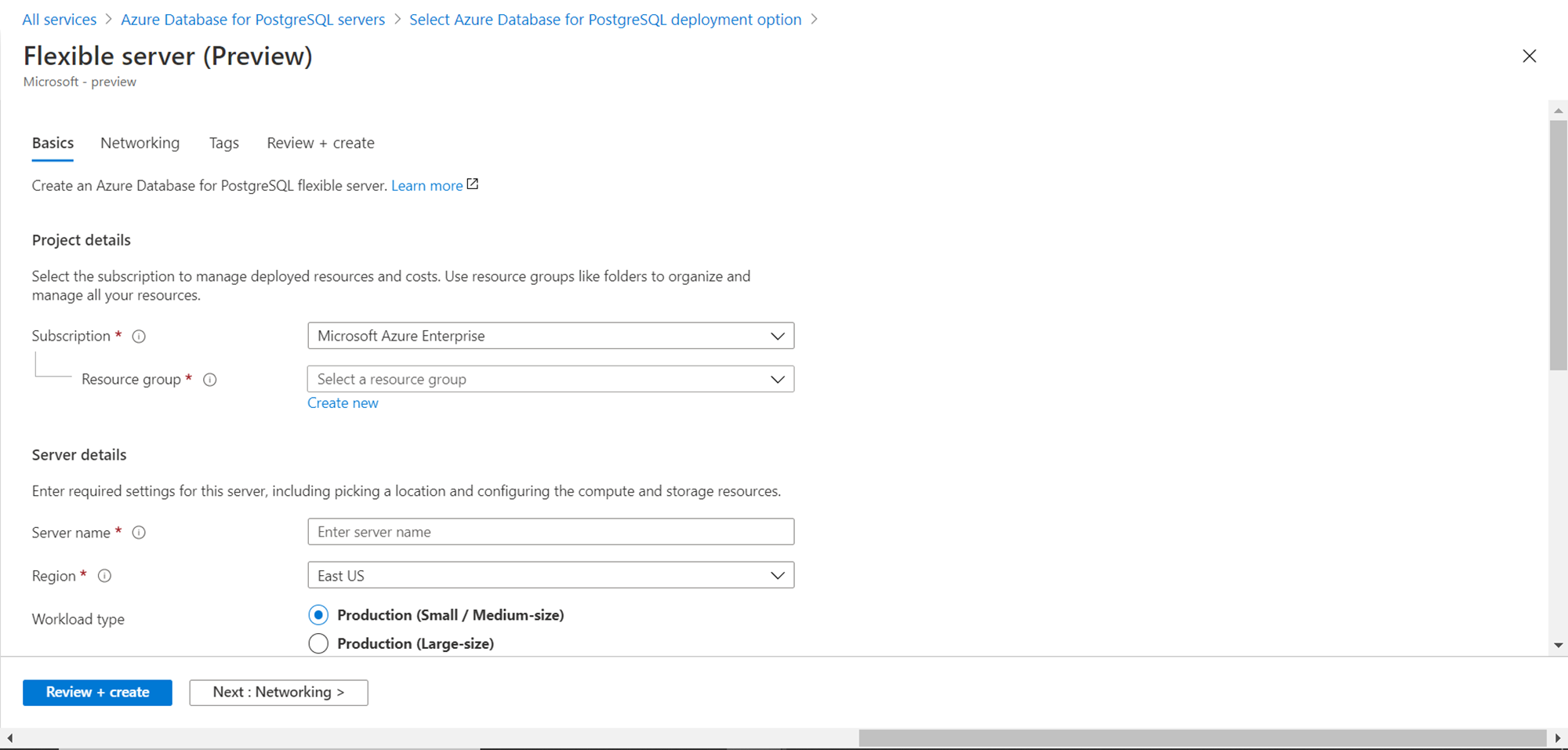Expand the Resource group dropdown
Image resolution: width=1568 pixels, height=750 pixels.
550,380
